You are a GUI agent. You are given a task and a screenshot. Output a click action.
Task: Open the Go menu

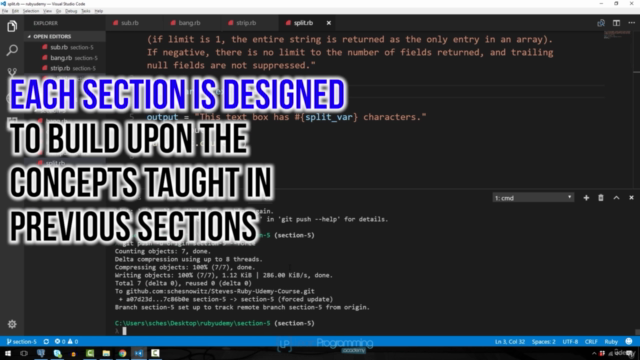point(58,11)
